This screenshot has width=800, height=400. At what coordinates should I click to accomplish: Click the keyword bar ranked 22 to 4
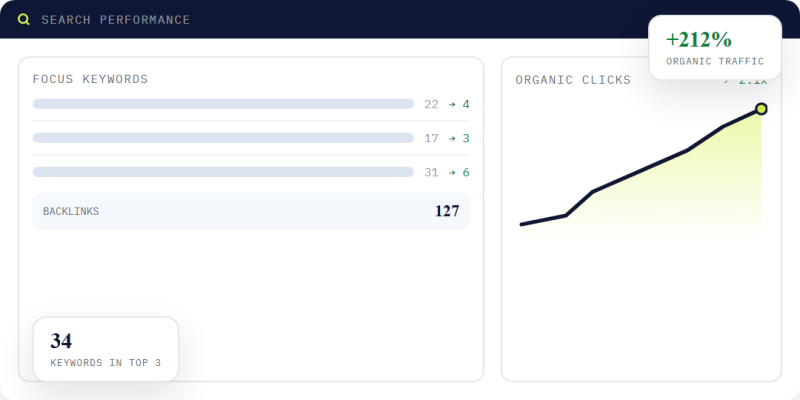coord(223,104)
